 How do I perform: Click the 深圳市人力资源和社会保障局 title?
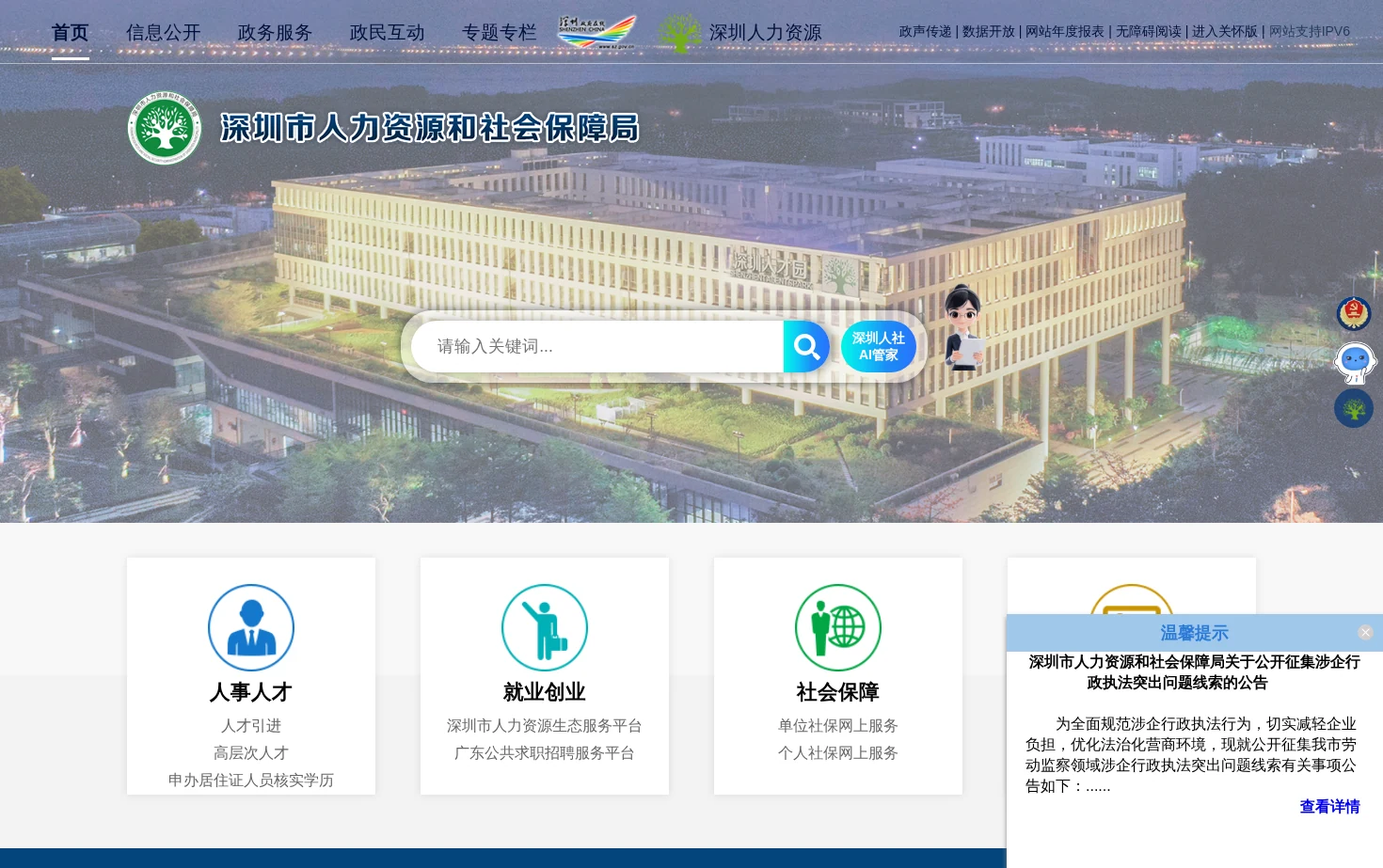(x=430, y=128)
